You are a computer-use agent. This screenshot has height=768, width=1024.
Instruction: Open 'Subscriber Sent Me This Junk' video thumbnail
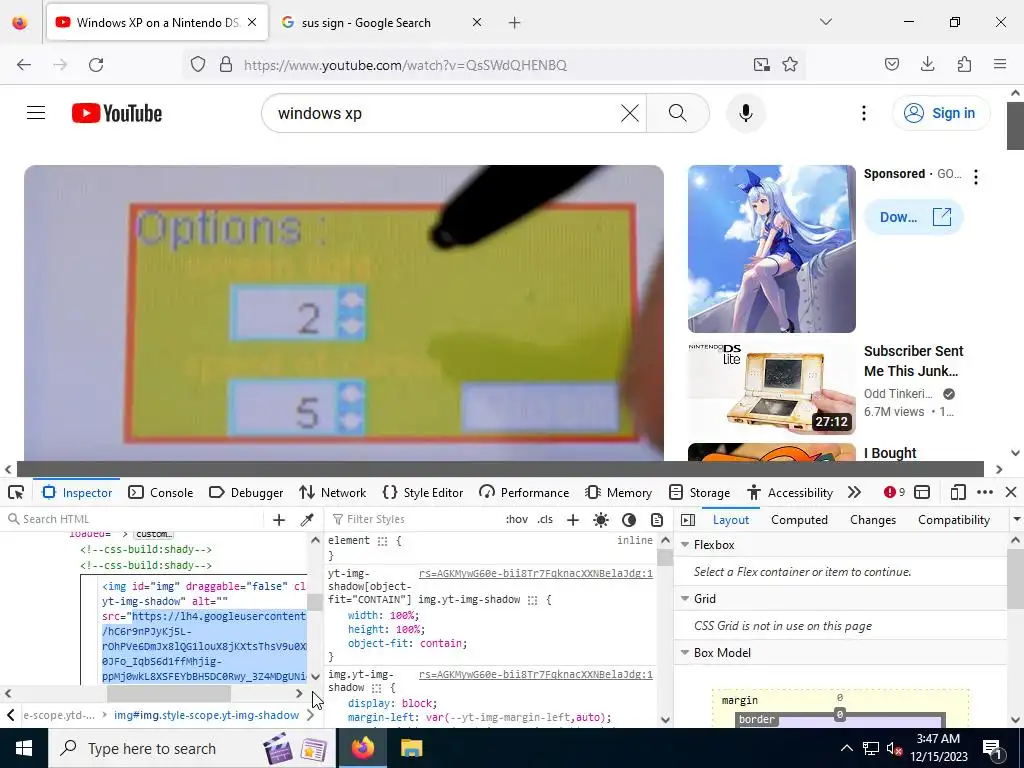pyautogui.click(x=772, y=389)
